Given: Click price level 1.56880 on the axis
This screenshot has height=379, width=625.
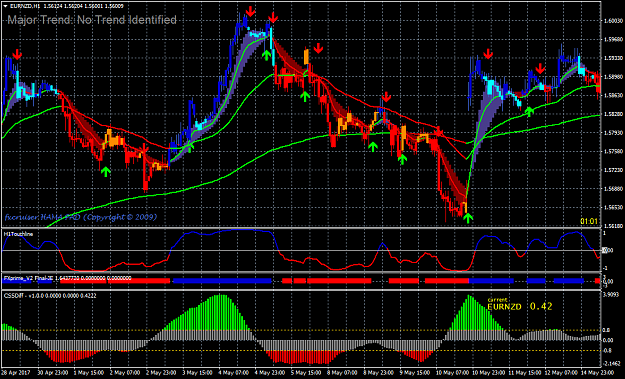Looking at the screenshot, I should click(612, 189).
